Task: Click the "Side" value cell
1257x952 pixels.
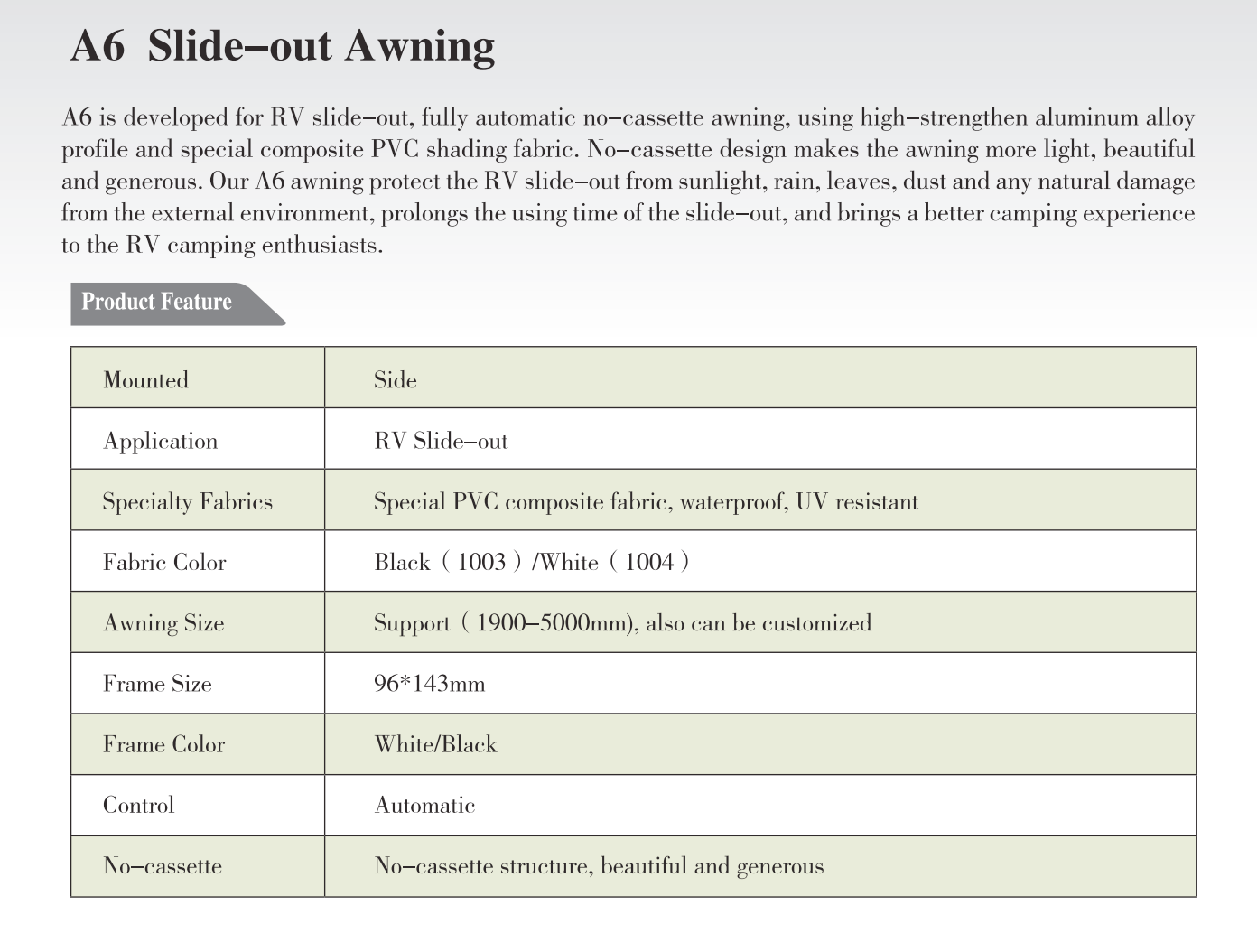Action: (396, 379)
